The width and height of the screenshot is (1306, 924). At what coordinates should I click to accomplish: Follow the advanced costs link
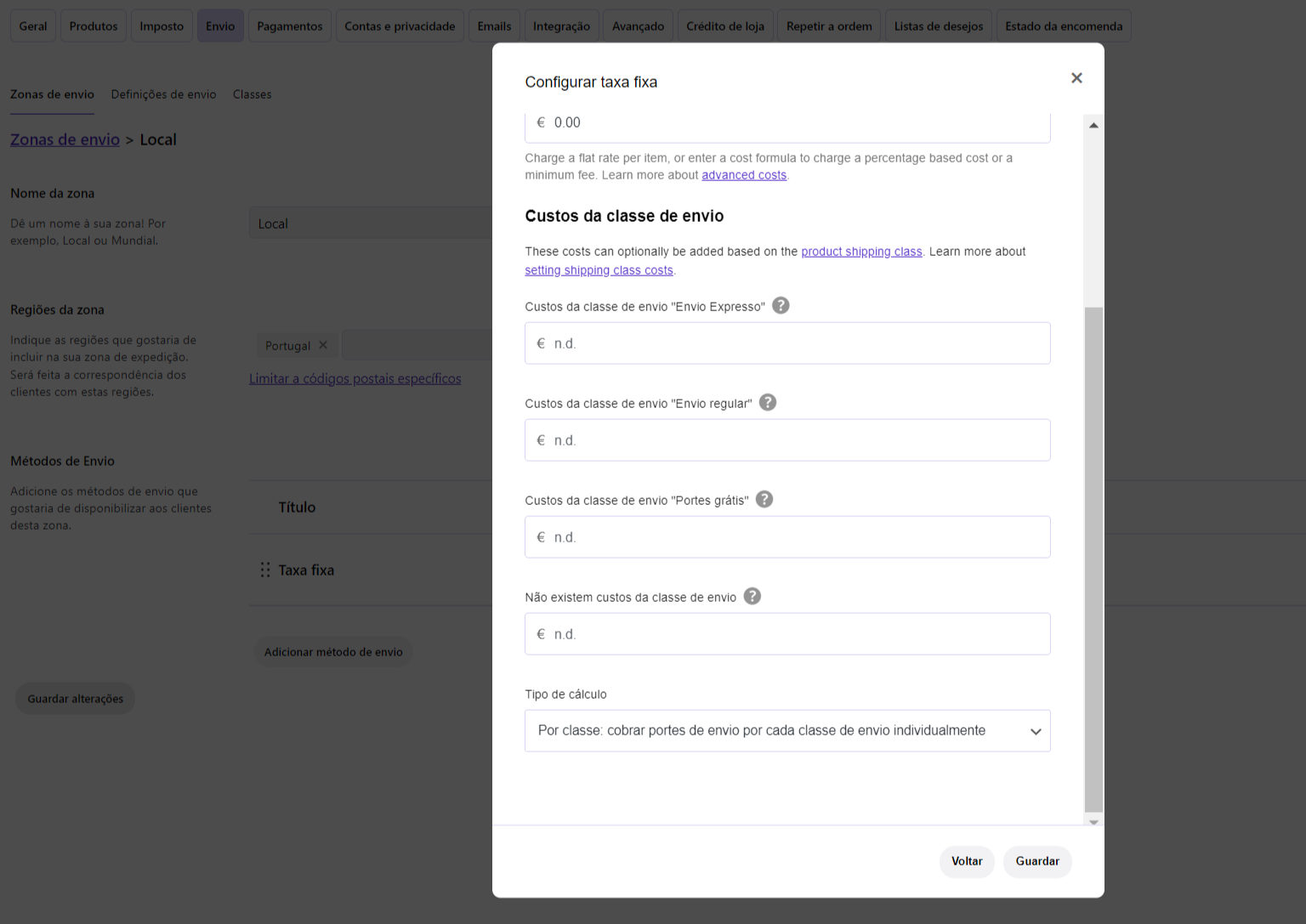pos(744,175)
